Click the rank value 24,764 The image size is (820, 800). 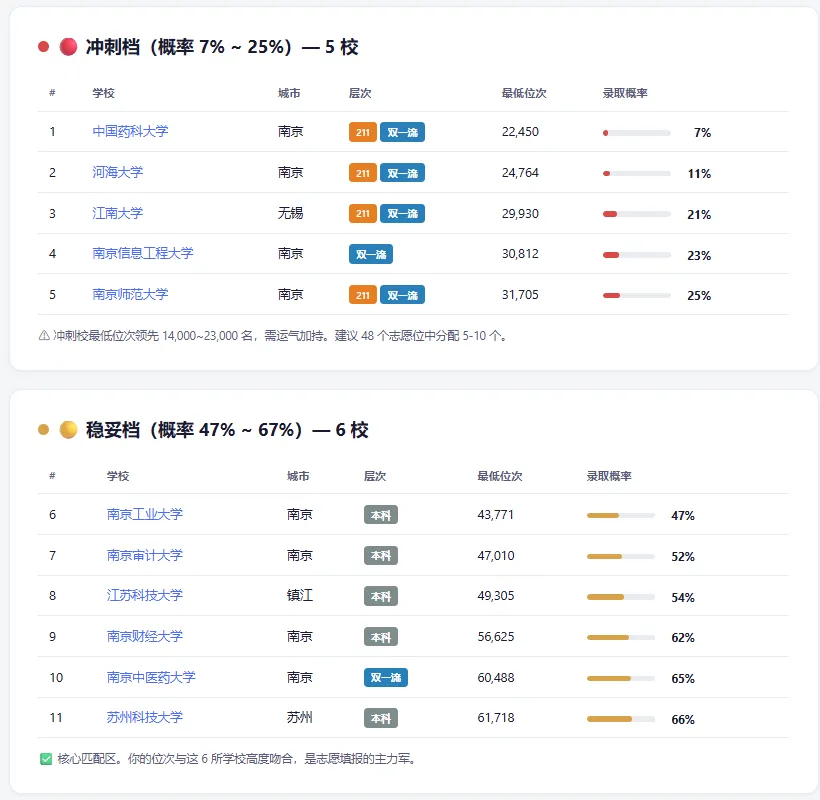tap(520, 173)
